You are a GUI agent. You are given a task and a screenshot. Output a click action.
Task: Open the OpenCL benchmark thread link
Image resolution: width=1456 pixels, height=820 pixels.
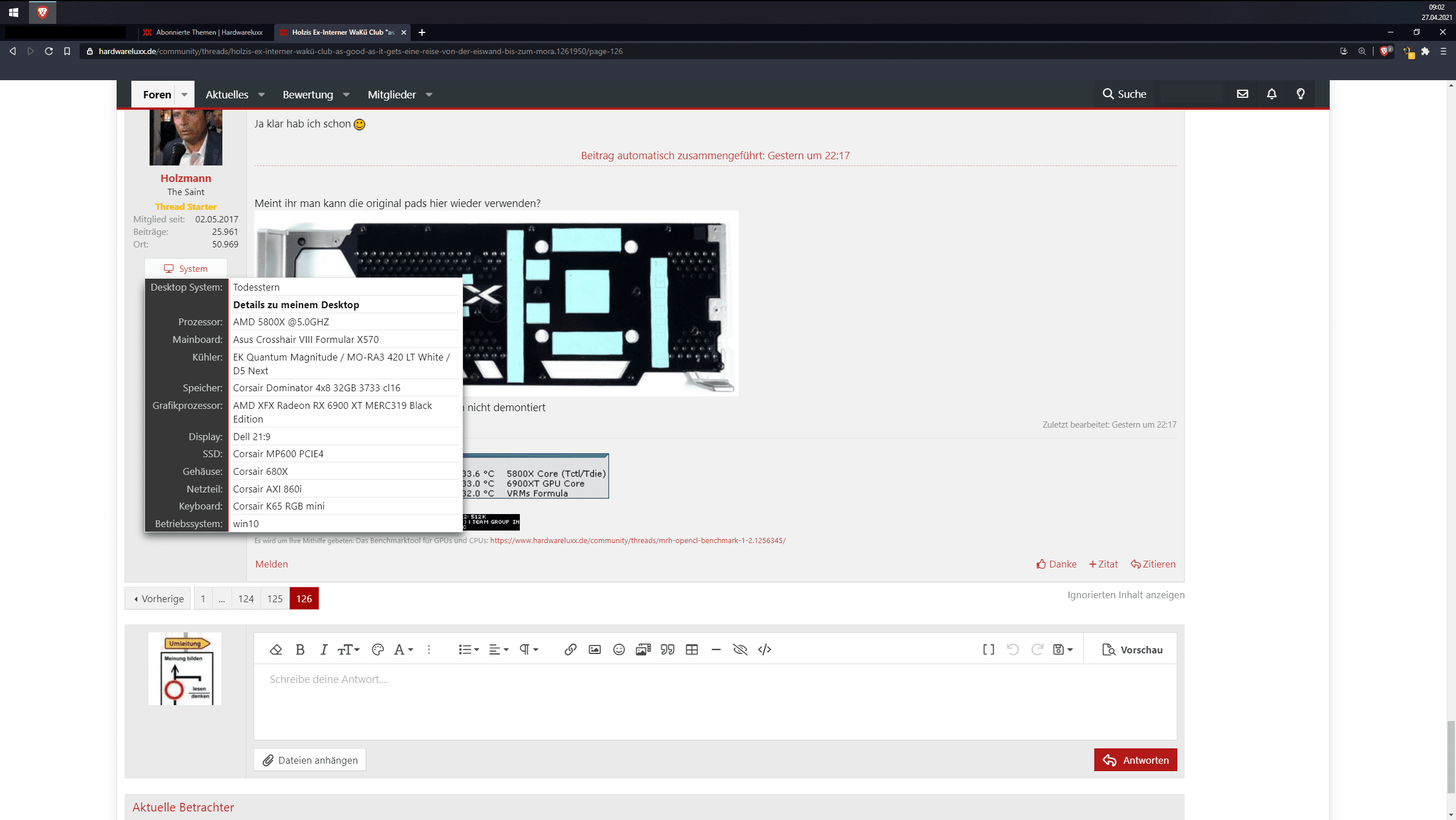pyautogui.click(x=638, y=540)
